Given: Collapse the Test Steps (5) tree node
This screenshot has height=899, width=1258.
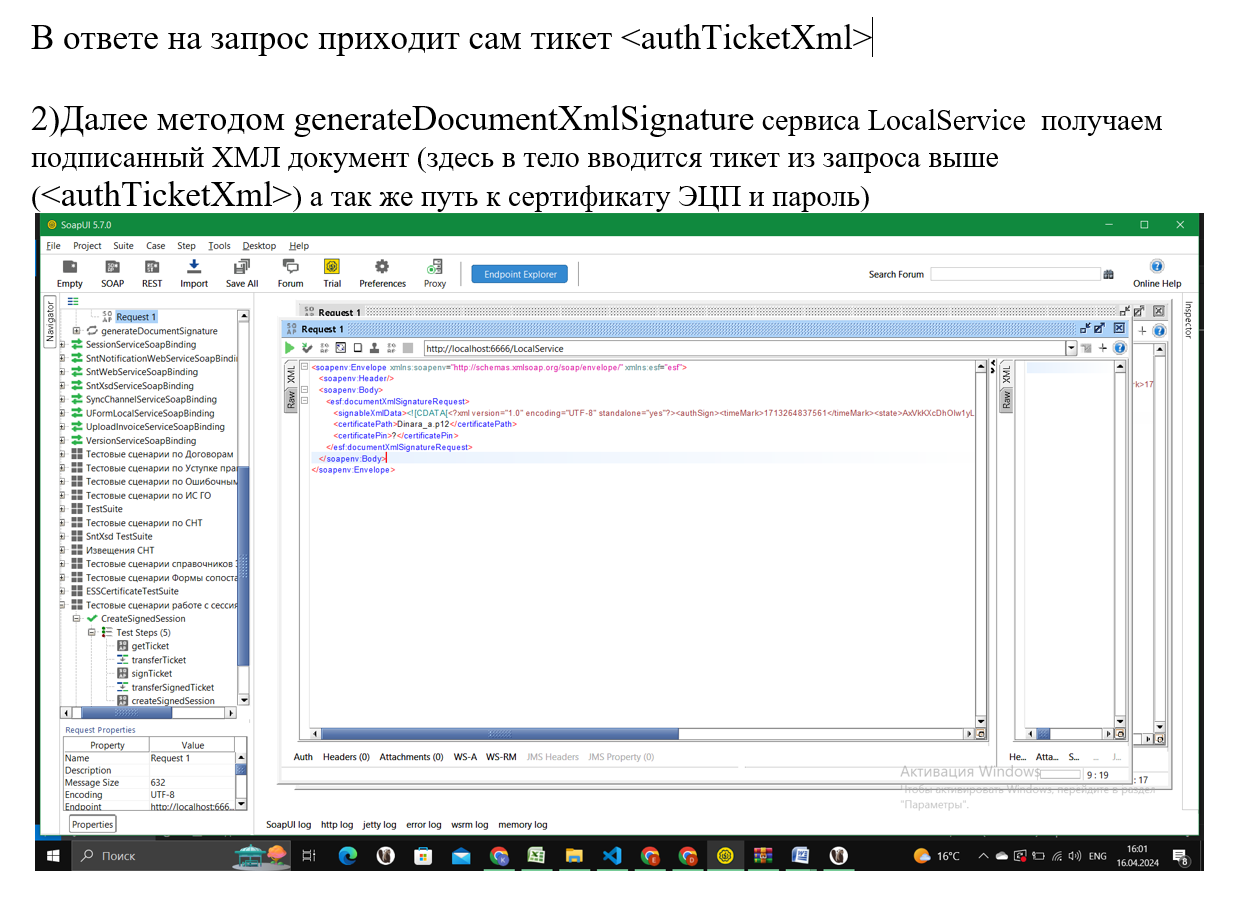Looking at the screenshot, I should pyautogui.click(x=91, y=632).
